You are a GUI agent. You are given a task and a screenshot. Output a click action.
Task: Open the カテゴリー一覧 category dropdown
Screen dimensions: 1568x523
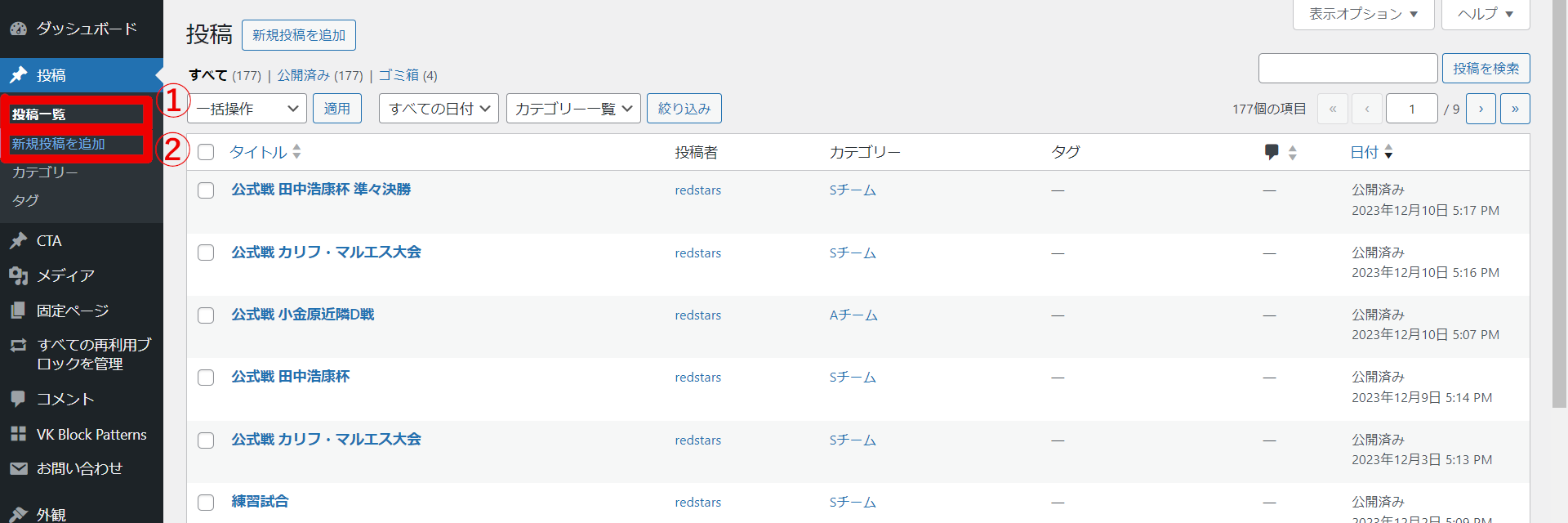(573, 109)
